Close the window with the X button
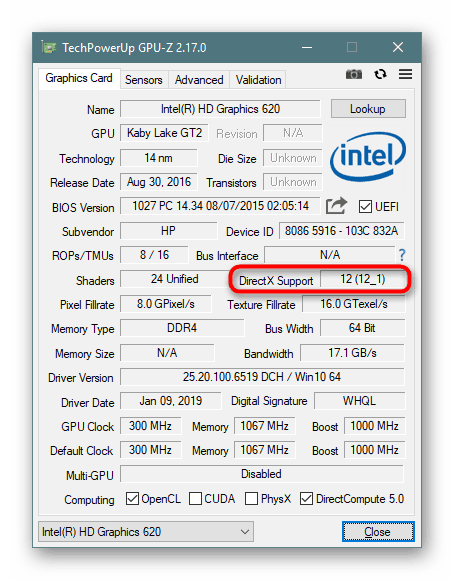Screen dimensions: 454x580 click(x=398, y=47)
